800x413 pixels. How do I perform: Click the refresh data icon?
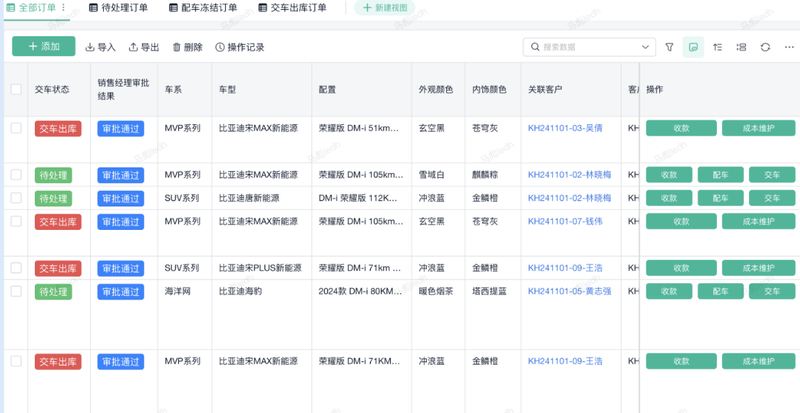coord(765,47)
